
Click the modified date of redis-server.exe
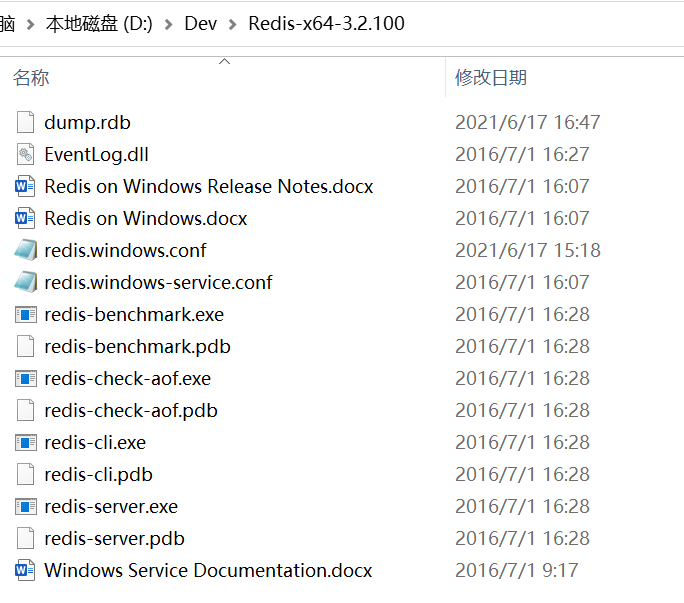[x=522, y=507]
